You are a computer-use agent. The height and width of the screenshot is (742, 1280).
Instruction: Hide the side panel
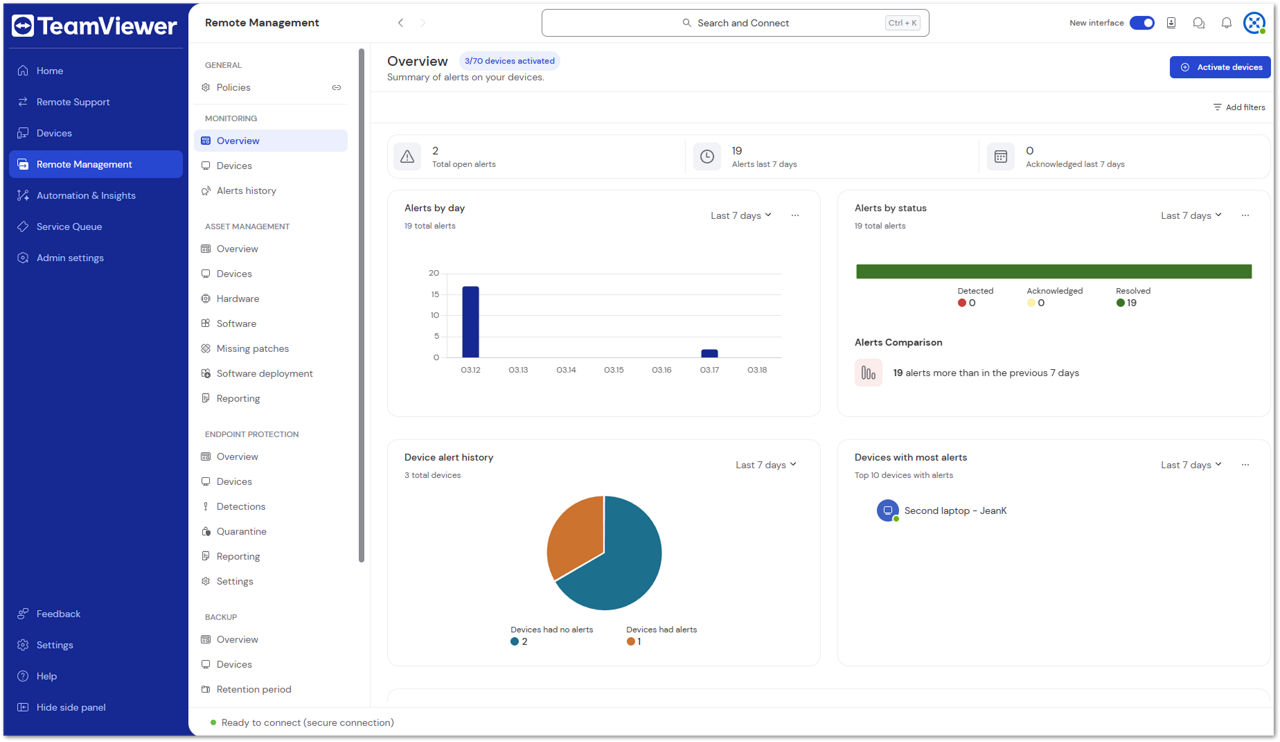[x=96, y=708]
